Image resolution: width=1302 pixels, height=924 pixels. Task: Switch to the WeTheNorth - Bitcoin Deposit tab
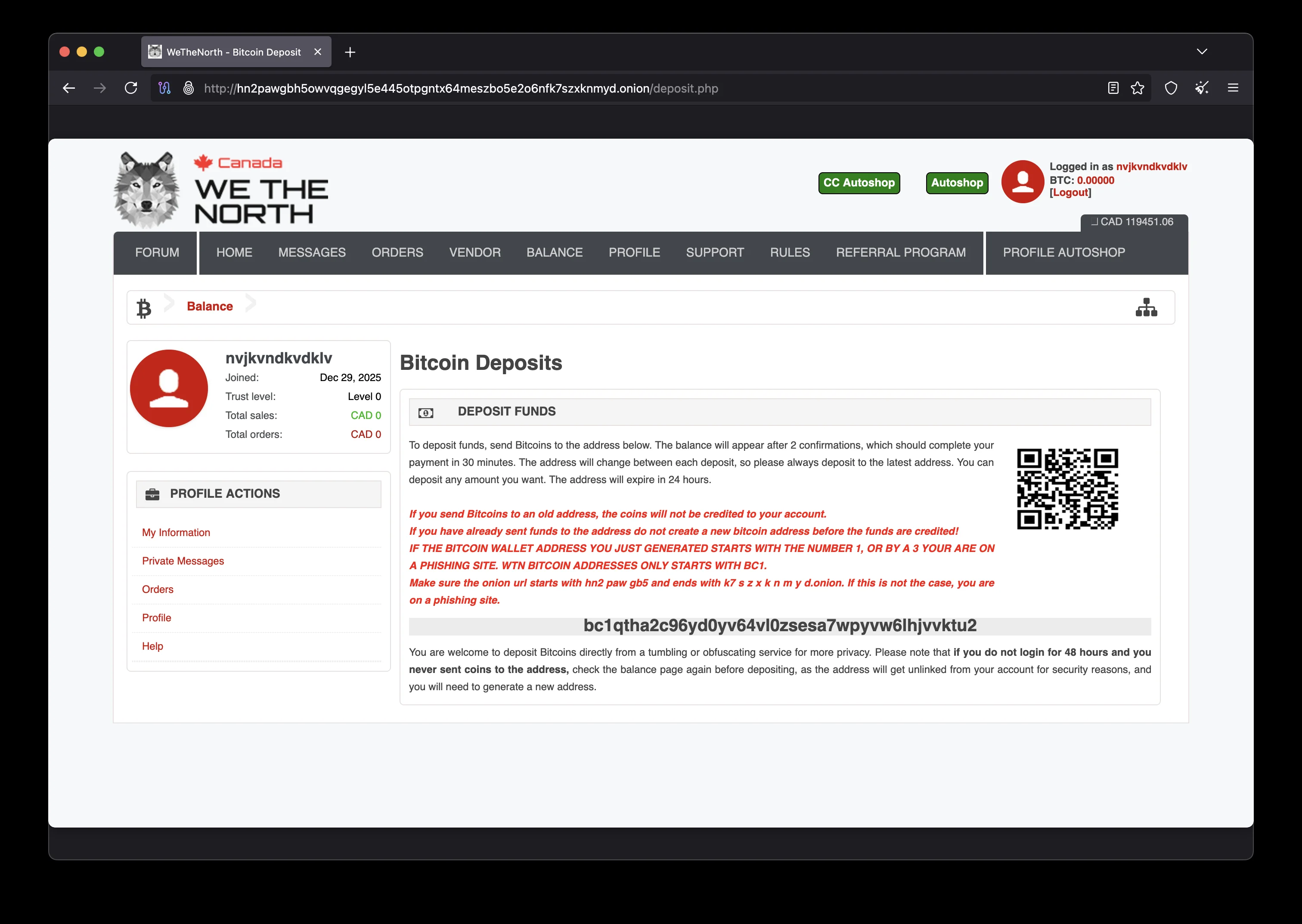tap(233, 51)
